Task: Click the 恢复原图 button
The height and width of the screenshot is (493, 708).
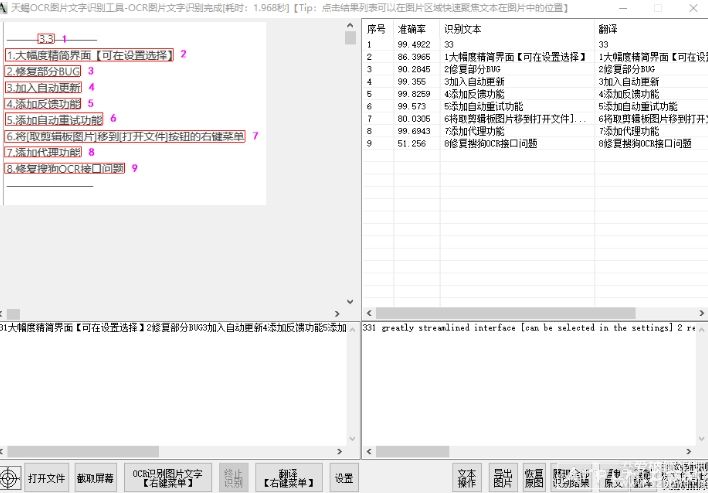Action: tap(534, 478)
